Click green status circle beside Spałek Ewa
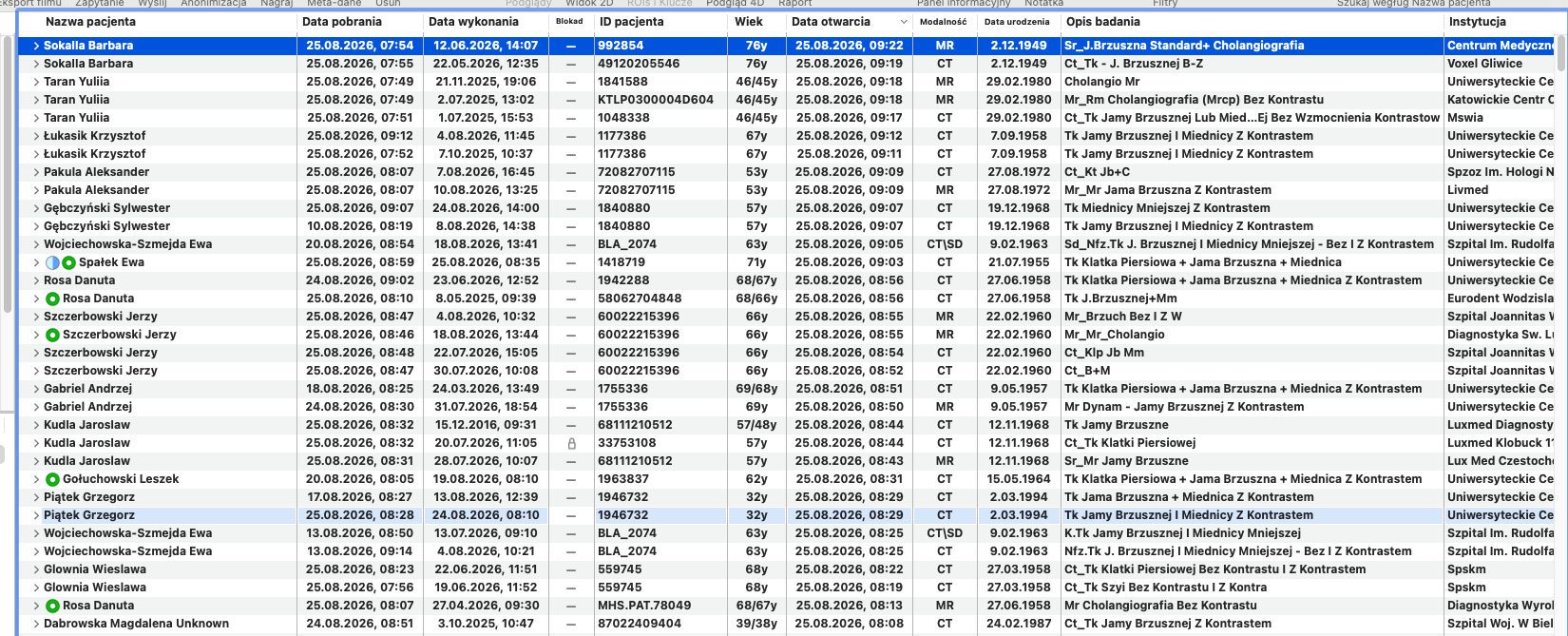This screenshot has width=1568, height=636. 68,262
